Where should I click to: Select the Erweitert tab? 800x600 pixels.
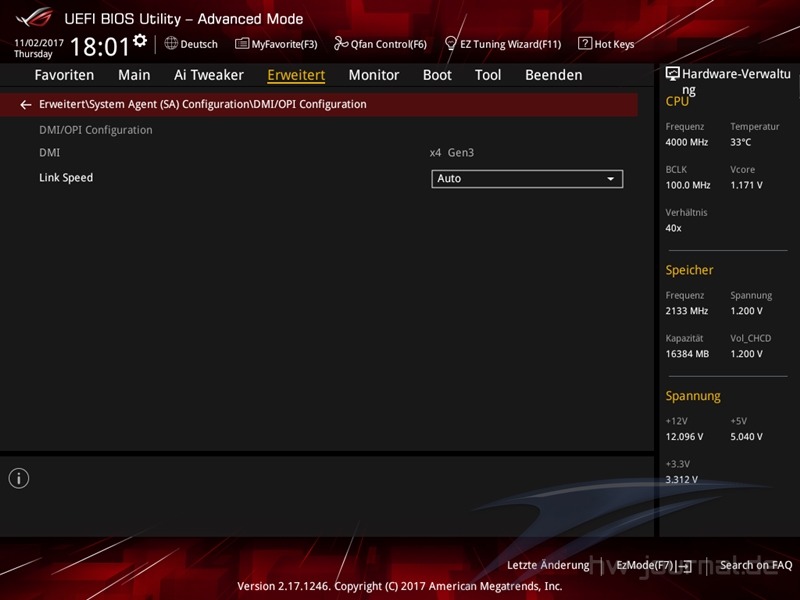296,75
